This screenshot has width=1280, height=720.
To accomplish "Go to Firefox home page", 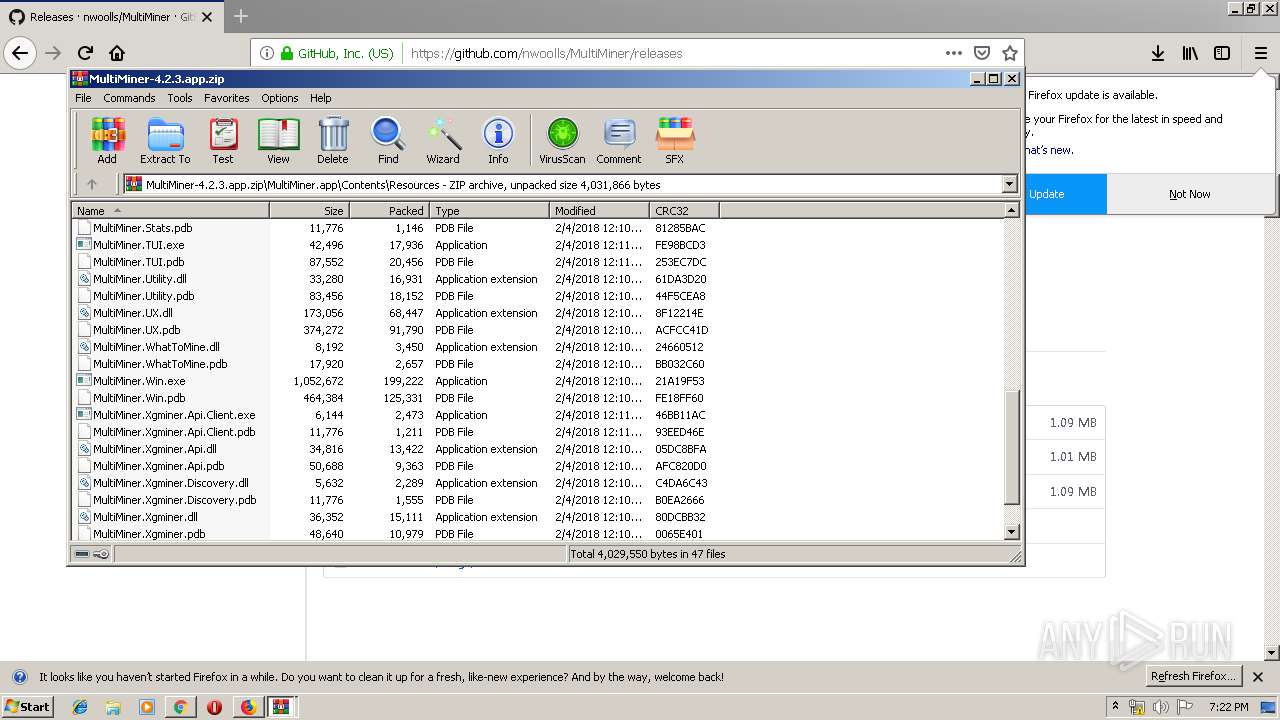I will tap(117, 53).
